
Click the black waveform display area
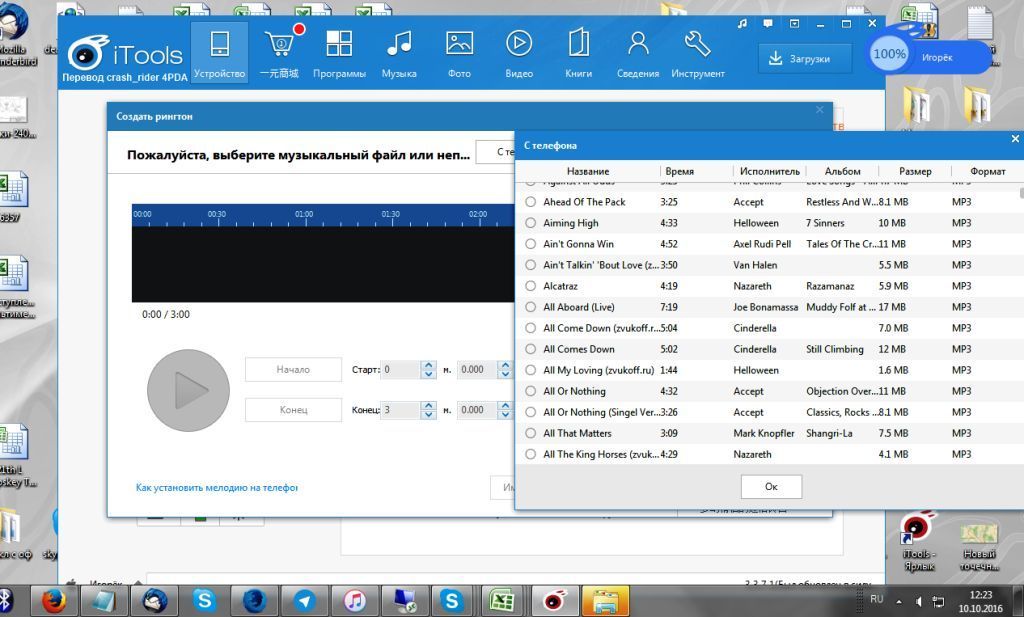click(x=323, y=264)
